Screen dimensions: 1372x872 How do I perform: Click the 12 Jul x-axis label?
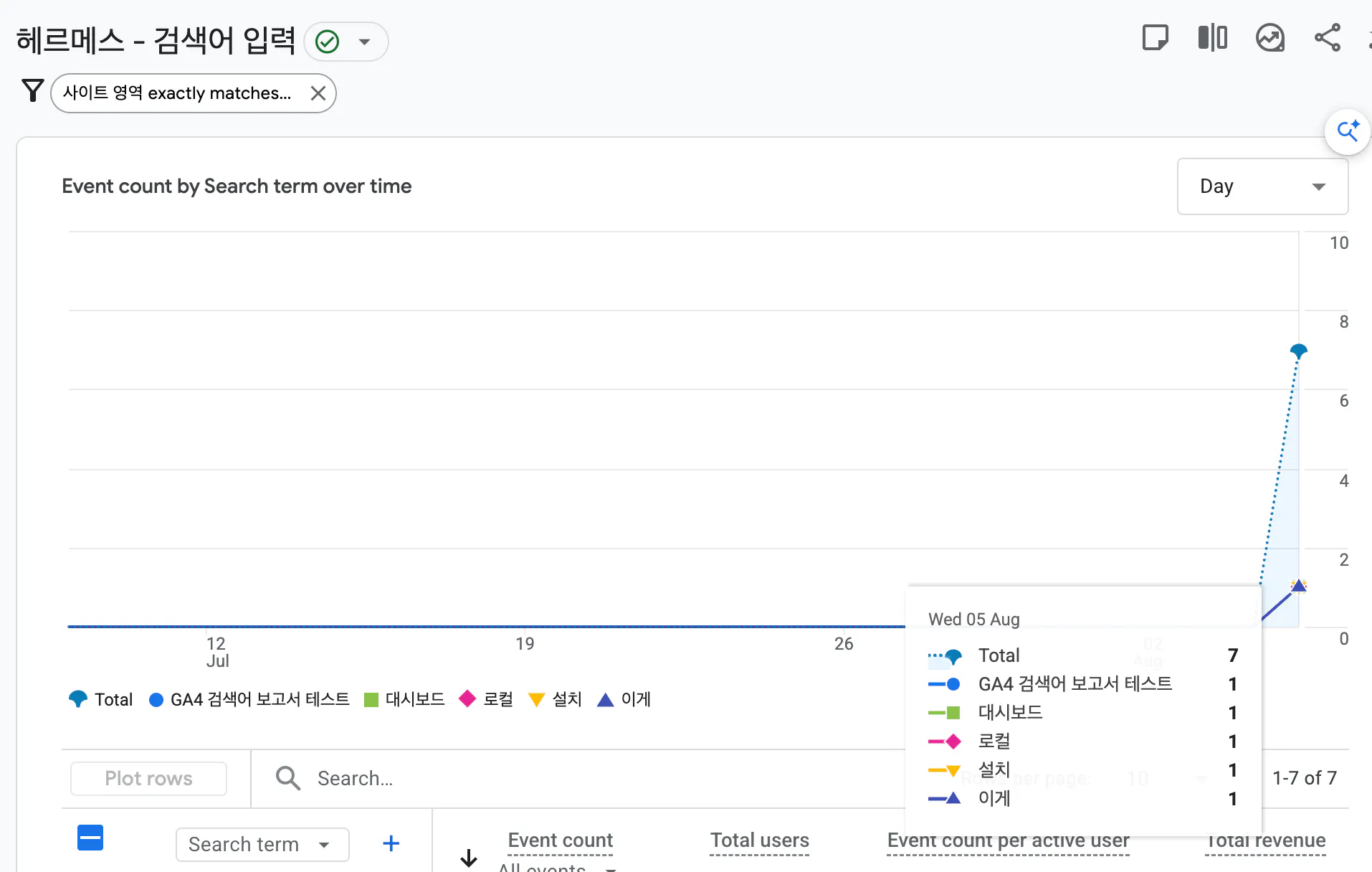coord(217,652)
